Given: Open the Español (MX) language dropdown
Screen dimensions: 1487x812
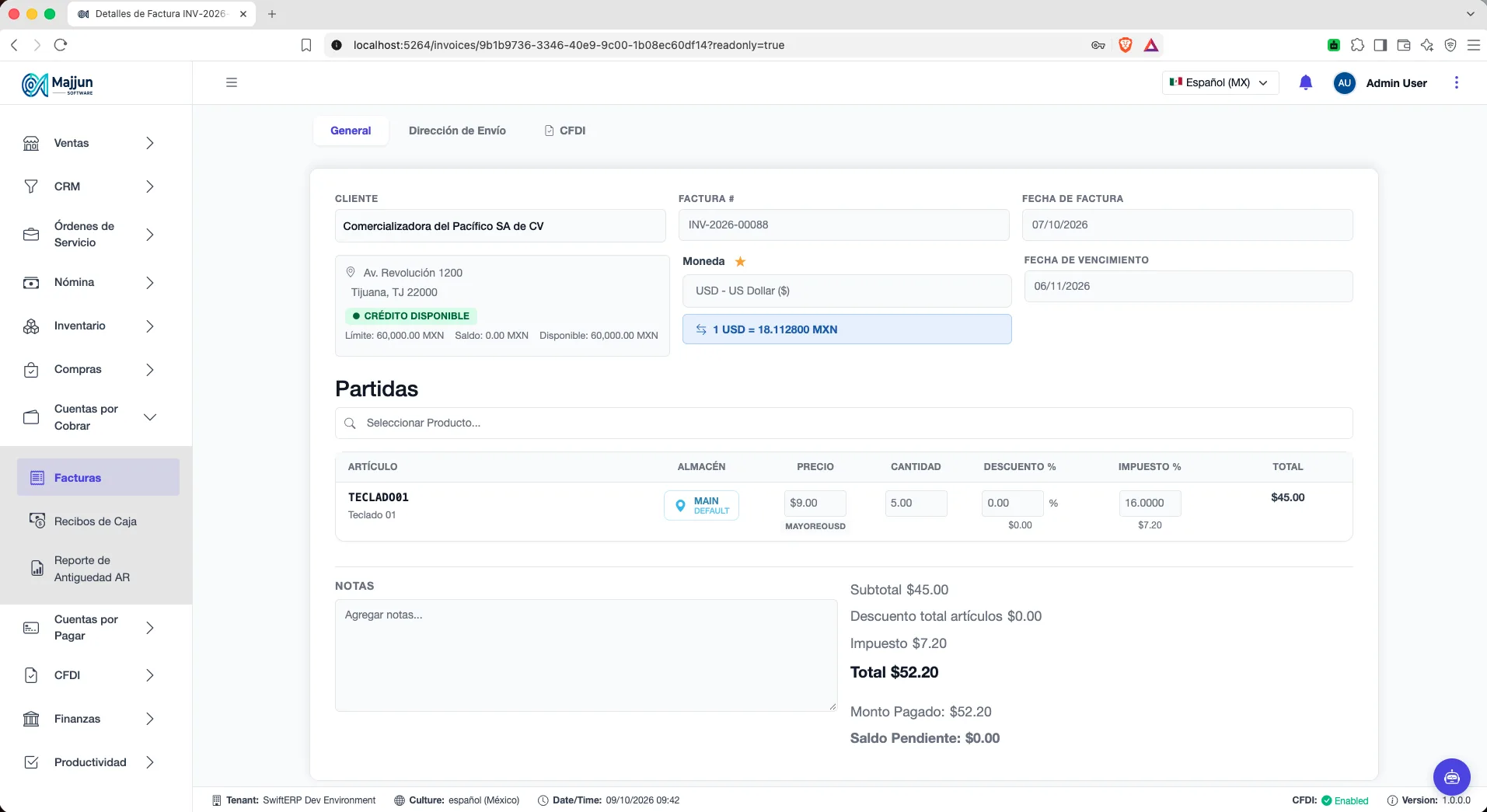Looking at the screenshot, I should 1220,82.
